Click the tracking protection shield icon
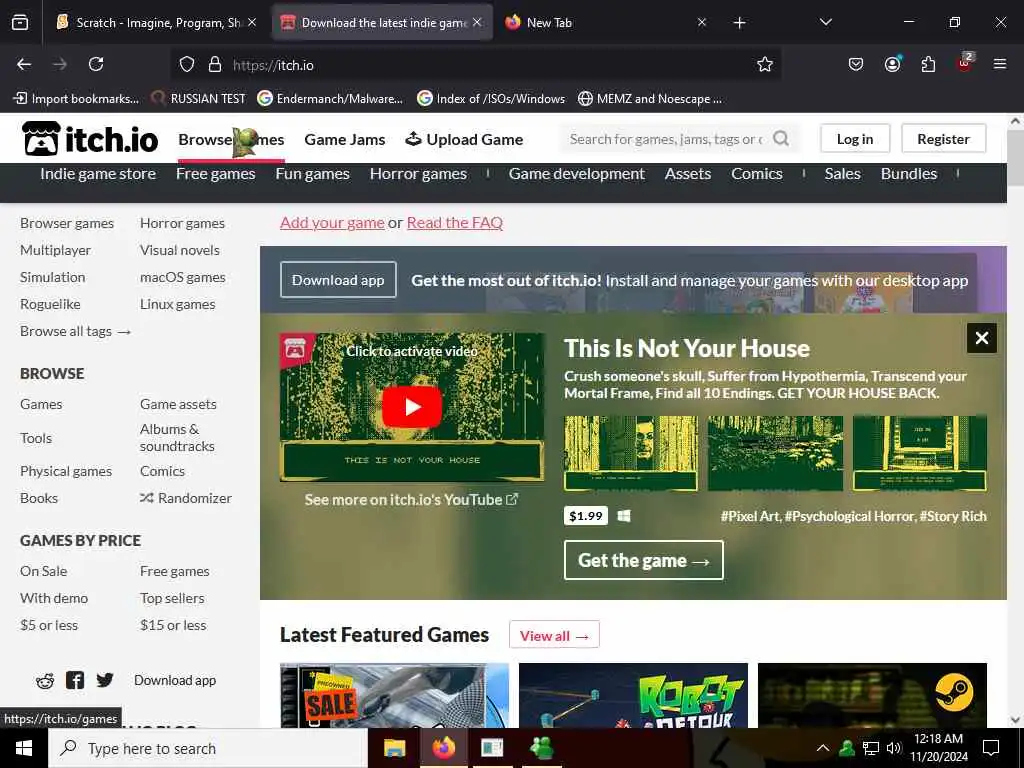The image size is (1024, 768). tap(187, 65)
